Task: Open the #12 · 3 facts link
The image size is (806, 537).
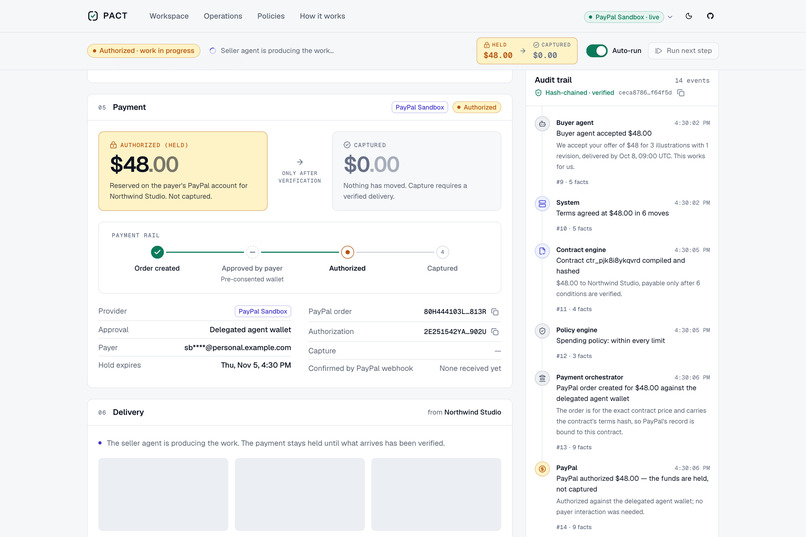Action: point(574,356)
